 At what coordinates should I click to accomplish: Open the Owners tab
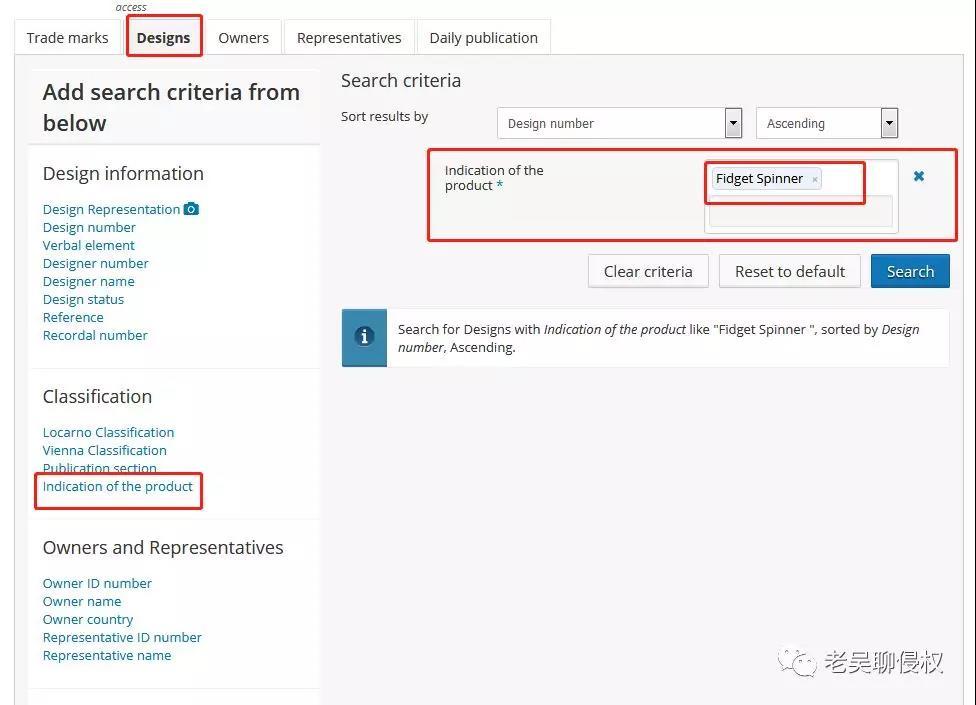[x=243, y=38]
